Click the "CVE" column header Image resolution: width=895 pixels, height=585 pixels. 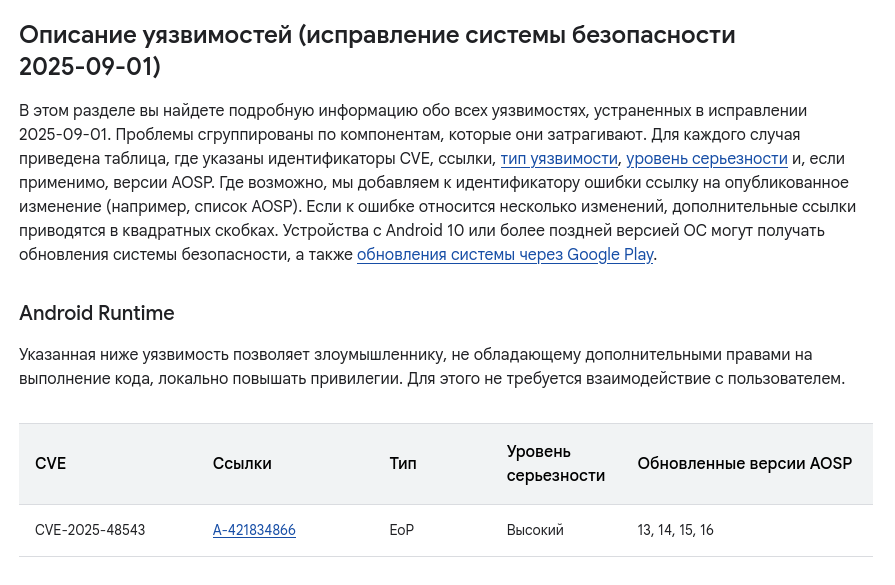50,464
